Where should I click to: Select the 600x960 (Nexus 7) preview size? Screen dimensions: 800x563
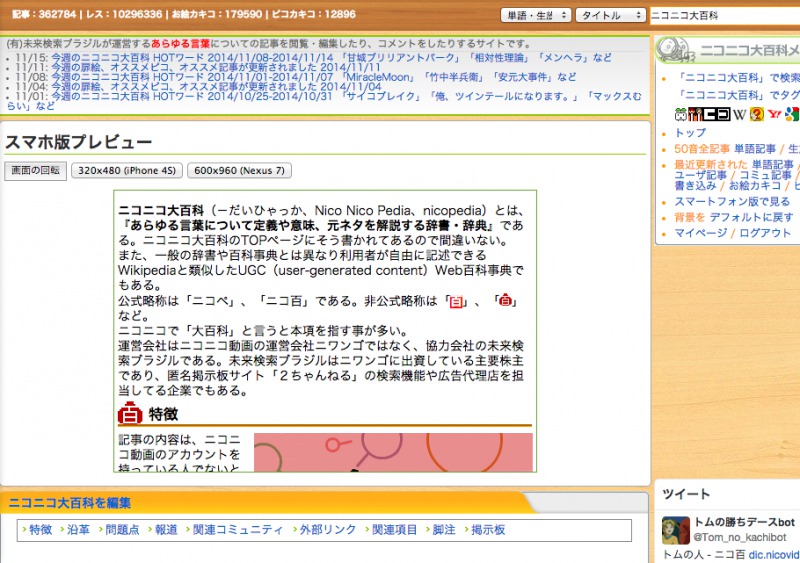239,170
